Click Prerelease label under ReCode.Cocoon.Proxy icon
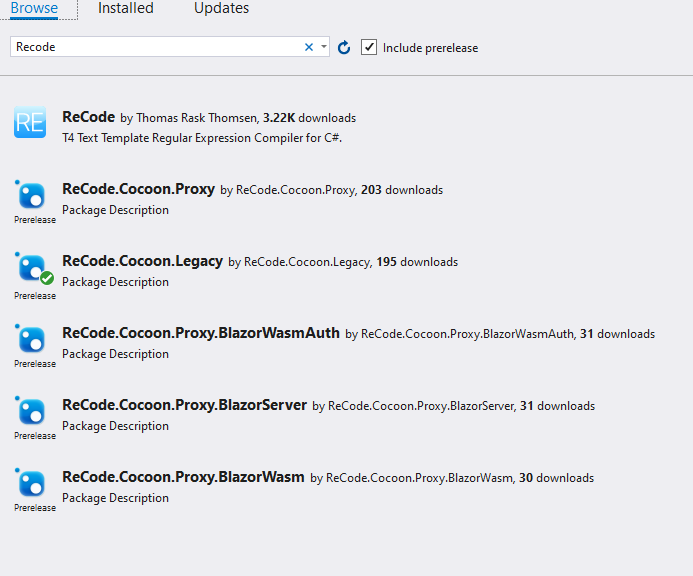This screenshot has width=693, height=576. 35,220
